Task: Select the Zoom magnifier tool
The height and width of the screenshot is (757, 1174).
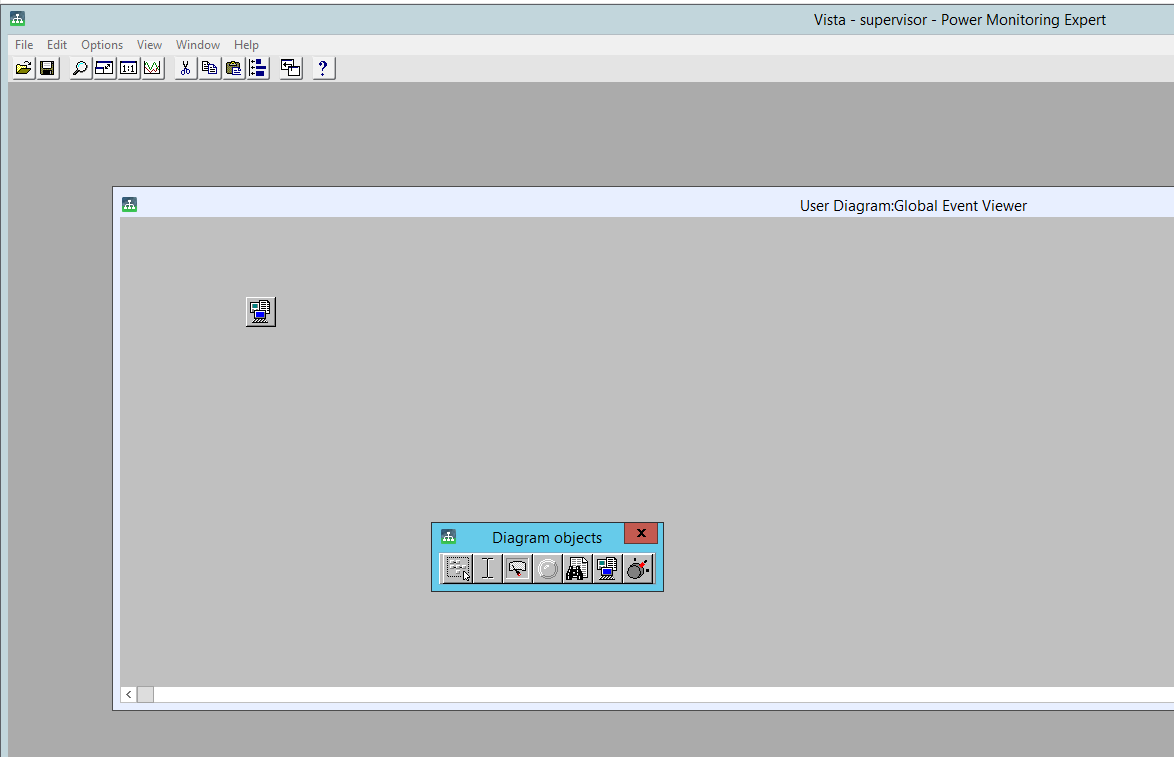Action: tap(80, 69)
